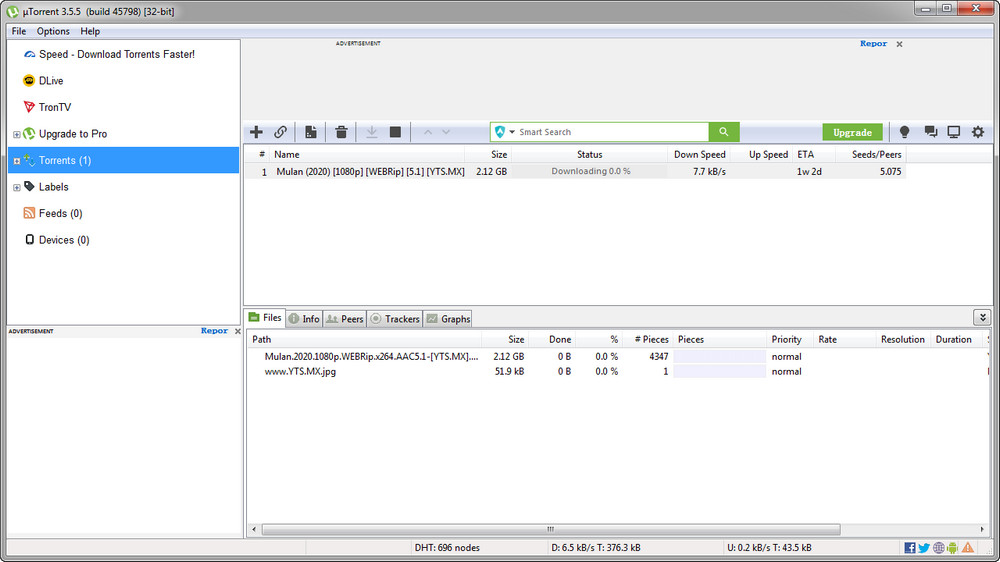This screenshot has height=562, width=1000.
Task: Switch to the Peers tab
Action: [345, 319]
